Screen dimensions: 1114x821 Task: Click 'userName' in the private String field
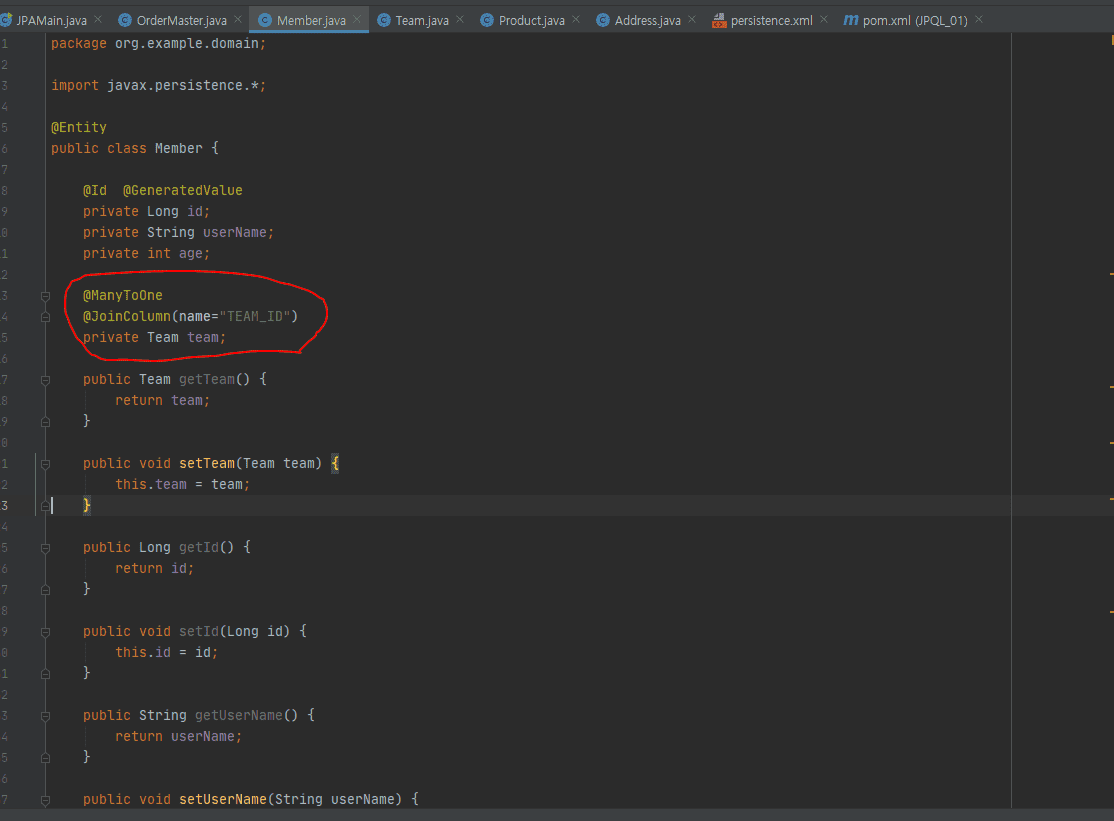(234, 232)
